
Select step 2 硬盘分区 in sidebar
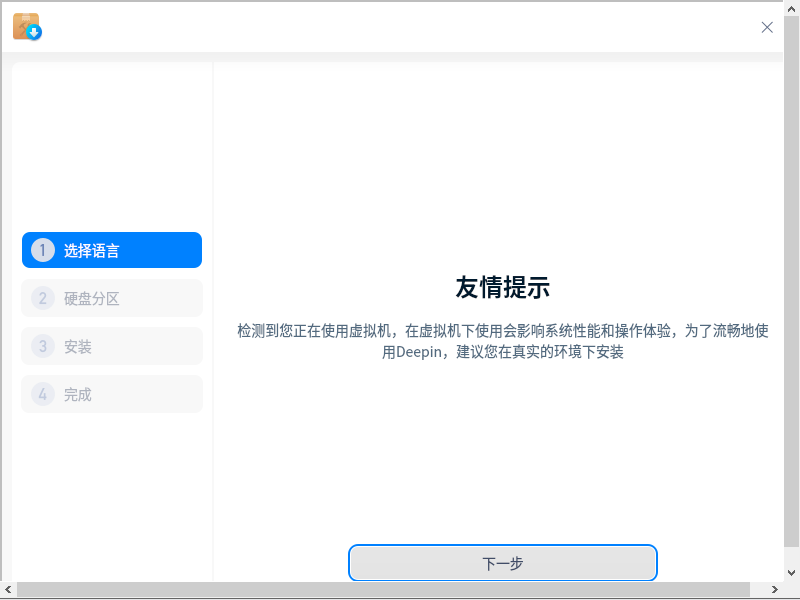click(x=112, y=298)
